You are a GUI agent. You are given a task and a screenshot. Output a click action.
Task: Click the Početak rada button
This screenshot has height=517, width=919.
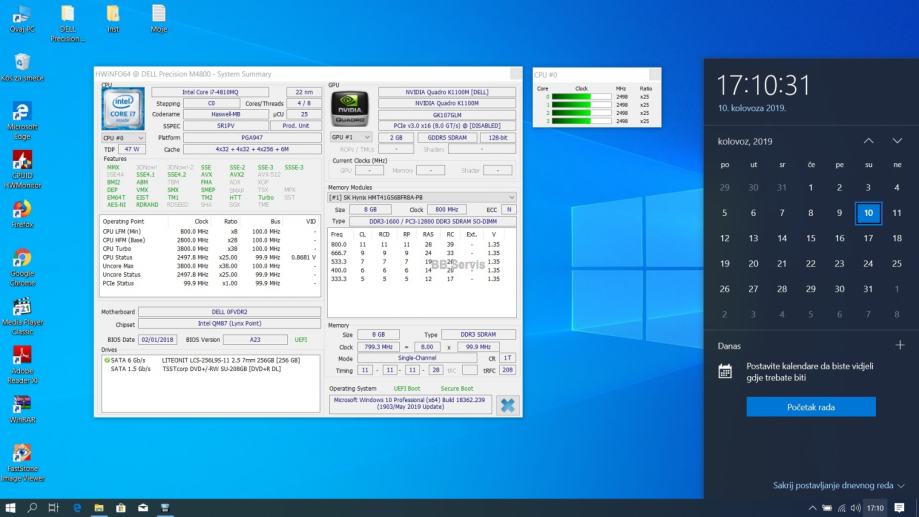pos(810,407)
